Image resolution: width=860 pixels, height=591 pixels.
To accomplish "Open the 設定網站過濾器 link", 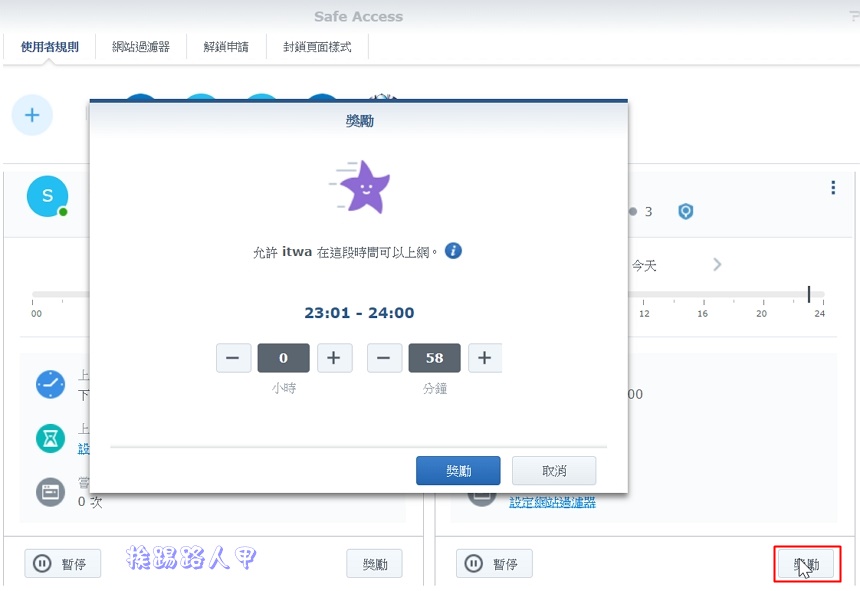I will 552,502.
